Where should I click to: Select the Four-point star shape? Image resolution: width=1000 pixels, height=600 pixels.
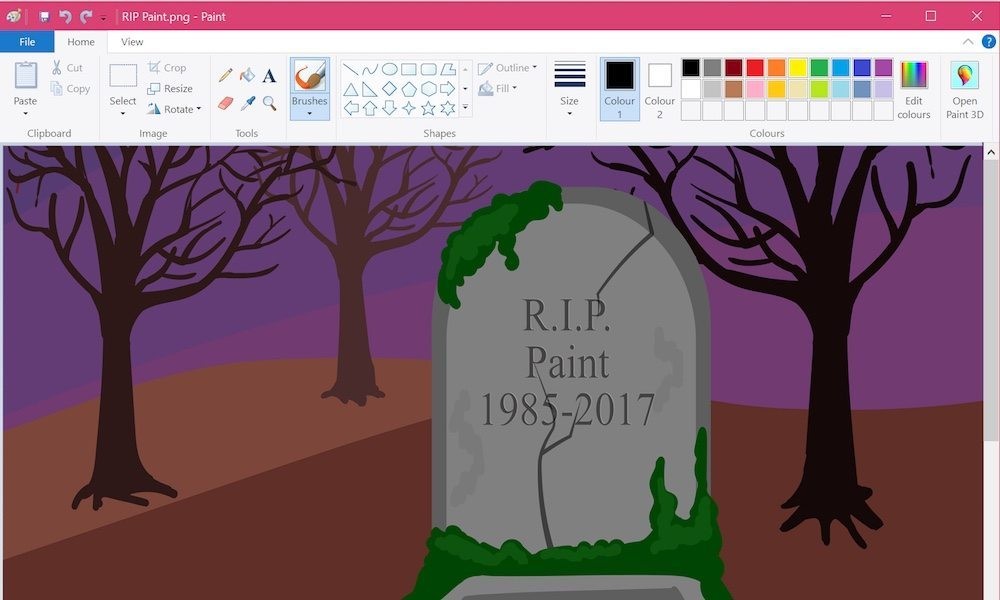pos(409,108)
